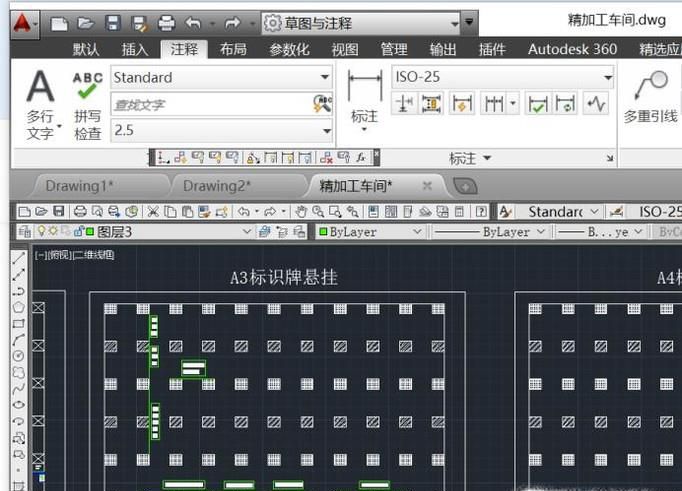682x491 pixels.
Task: Click the Pan hand icon in toolbar
Action: [x=299, y=212]
